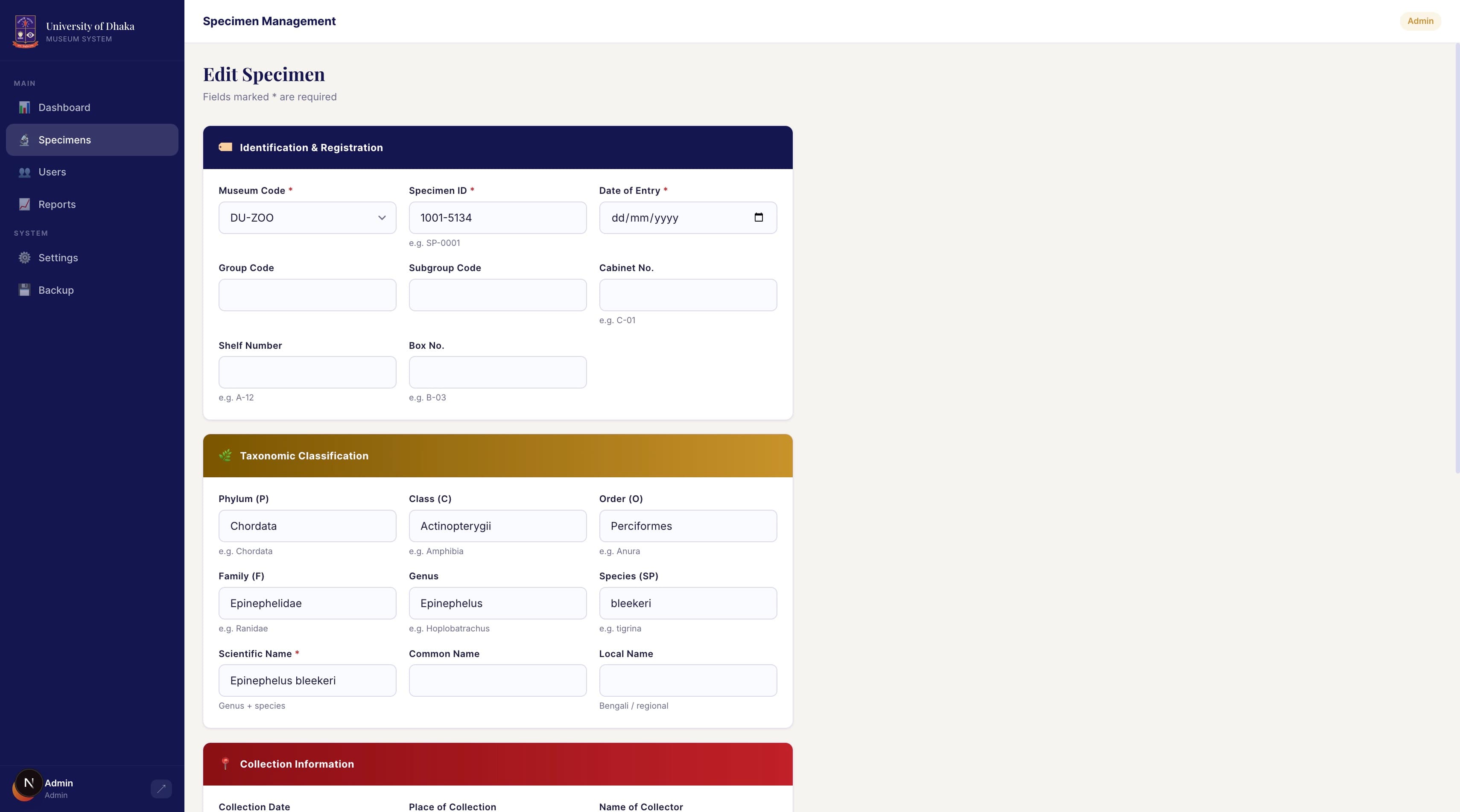
Task: Open Reports from sidebar
Action: coord(92,204)
